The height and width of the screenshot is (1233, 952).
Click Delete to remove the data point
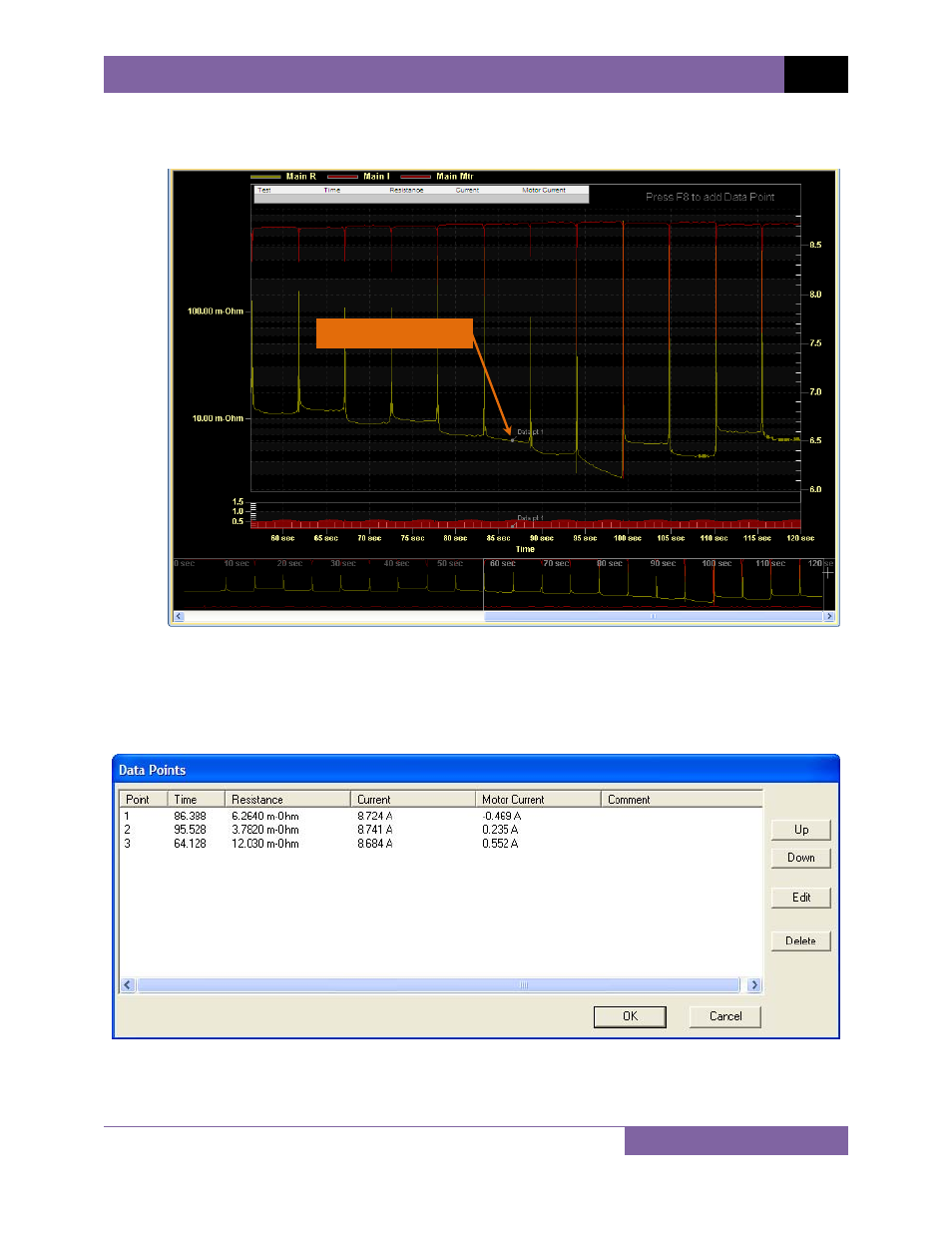pyautogui.click(x=800, y=940)
